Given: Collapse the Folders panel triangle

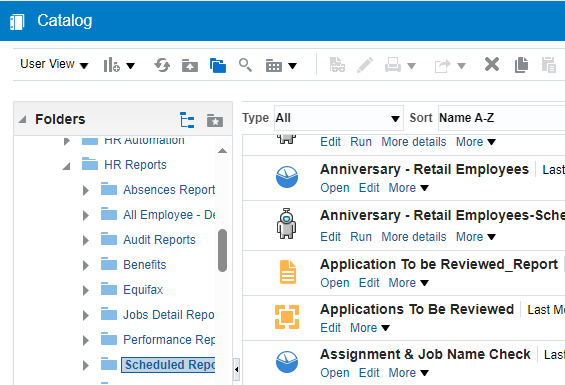Looking at the screenshot, I should point(23,119).
